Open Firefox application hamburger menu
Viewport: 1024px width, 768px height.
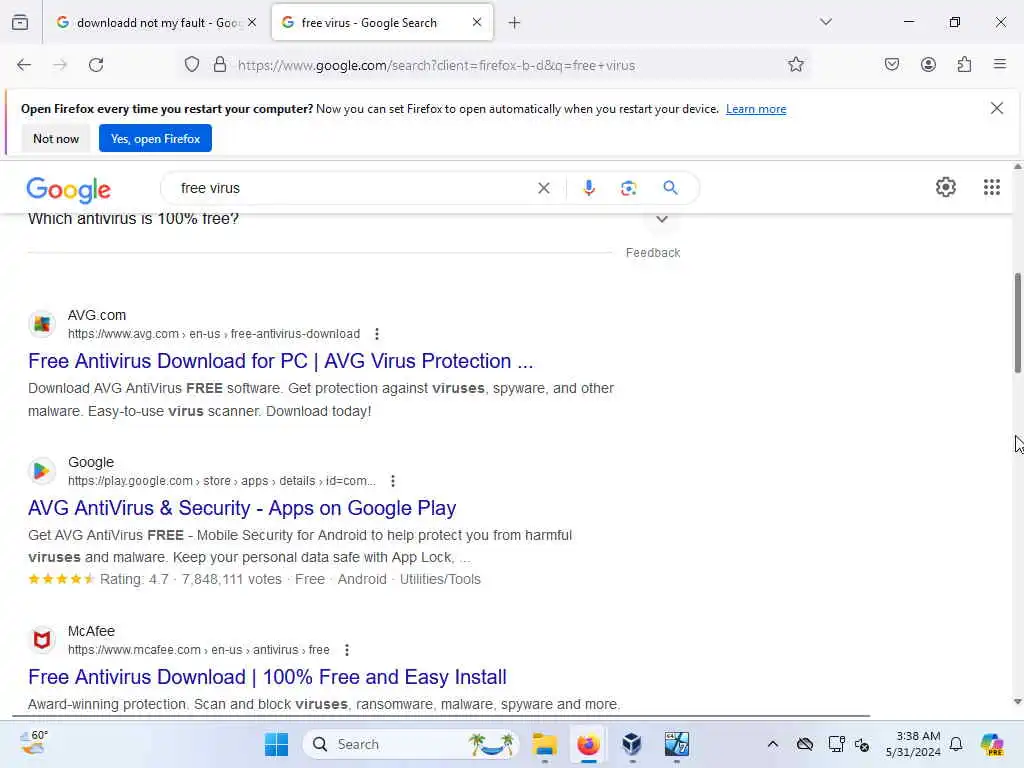[1000, 64]
